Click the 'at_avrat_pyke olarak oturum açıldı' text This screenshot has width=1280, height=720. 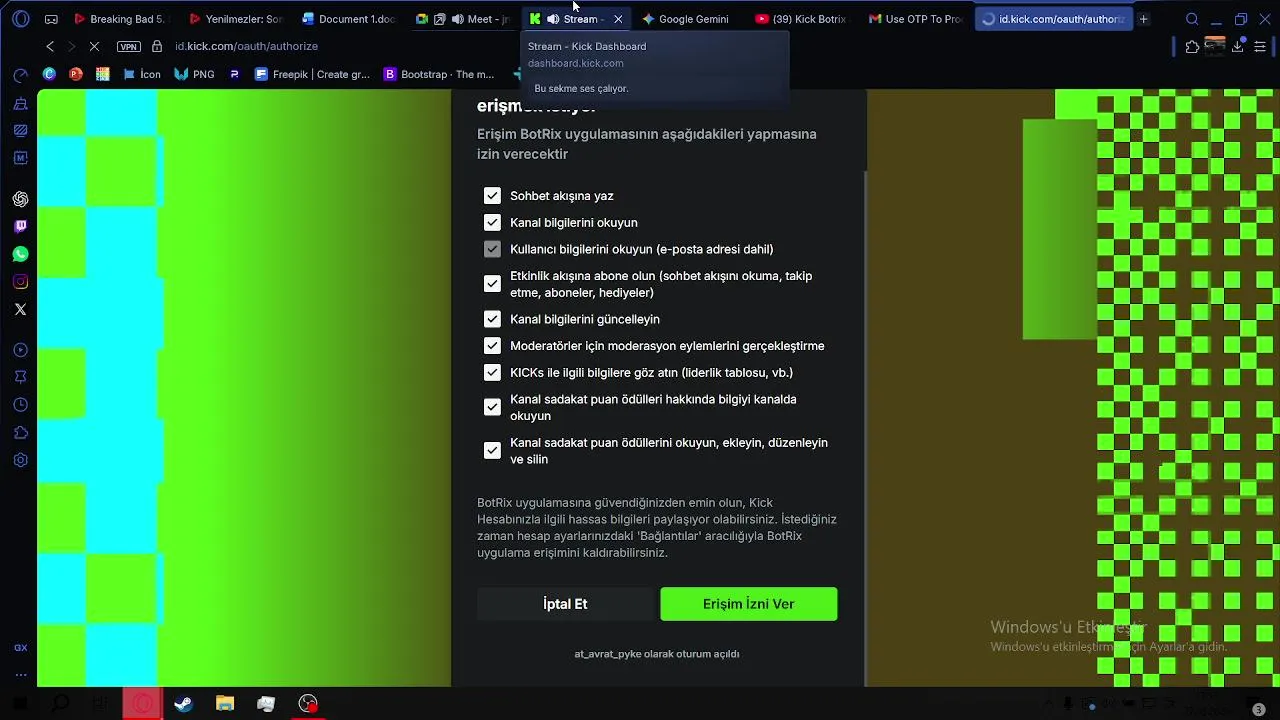(657, 654)
